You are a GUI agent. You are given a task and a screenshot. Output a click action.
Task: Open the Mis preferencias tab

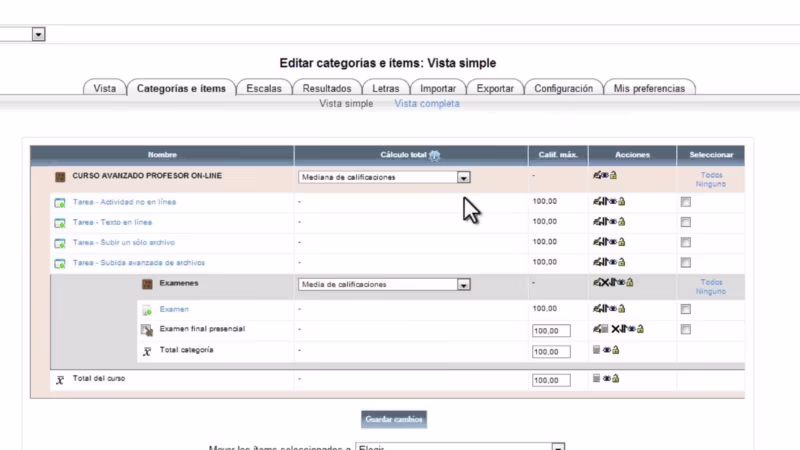(x=649, y=88)
